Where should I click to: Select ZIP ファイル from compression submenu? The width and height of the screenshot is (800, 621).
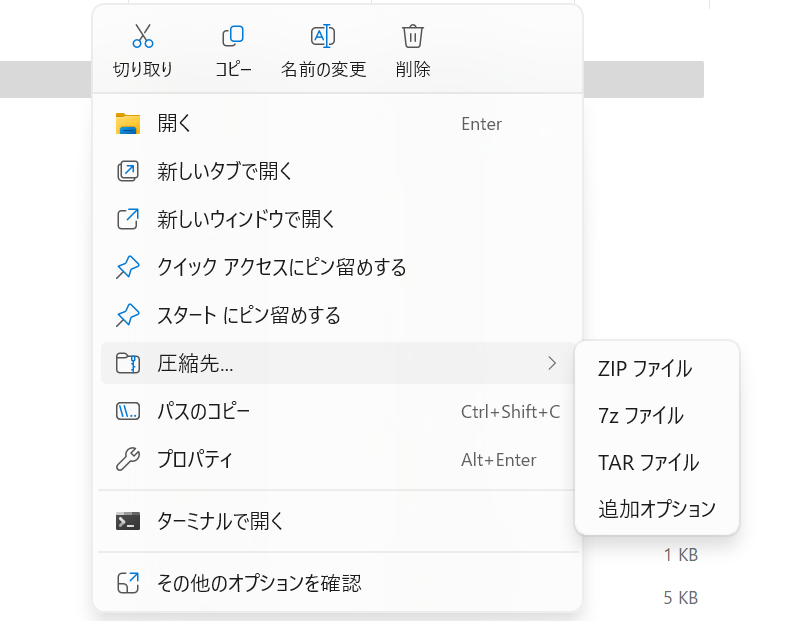coord(644,368)
